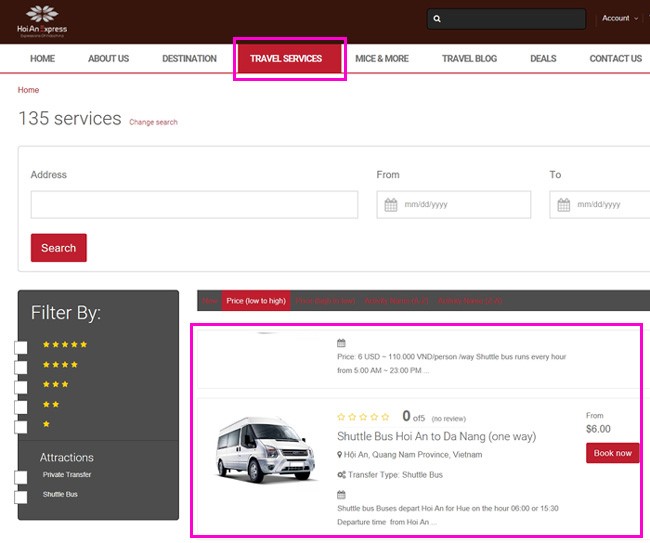Open the MICE & MORE menu

pos(382,58)
